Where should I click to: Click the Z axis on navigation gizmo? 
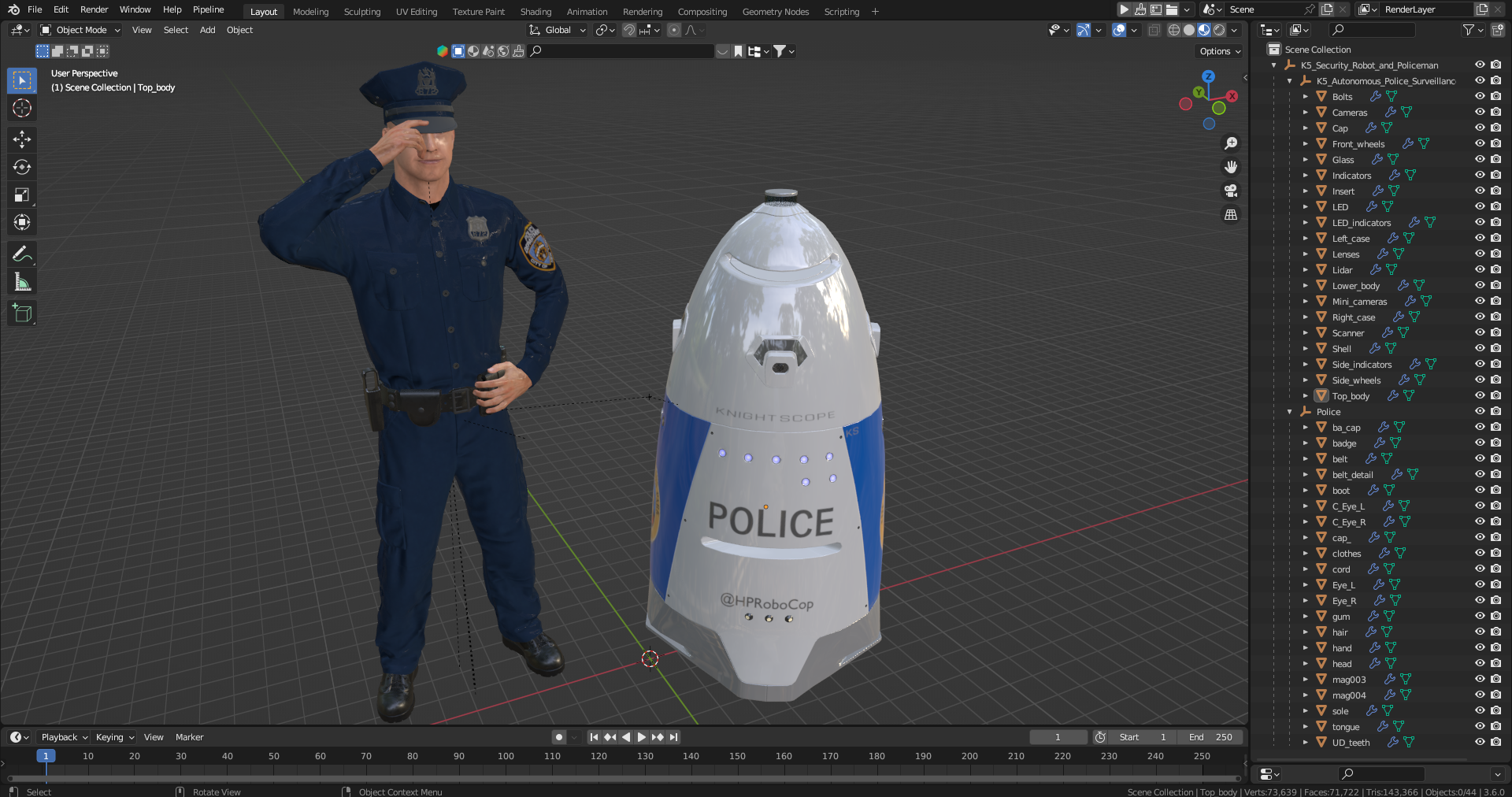coord(1208,77)
